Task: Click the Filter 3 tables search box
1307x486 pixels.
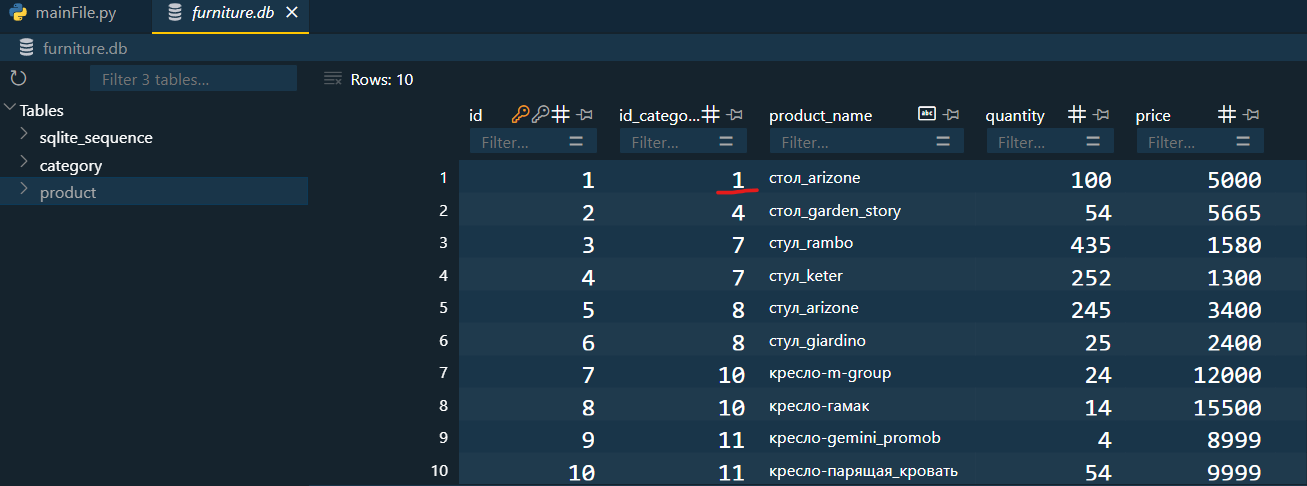Action: click(193, 79)
